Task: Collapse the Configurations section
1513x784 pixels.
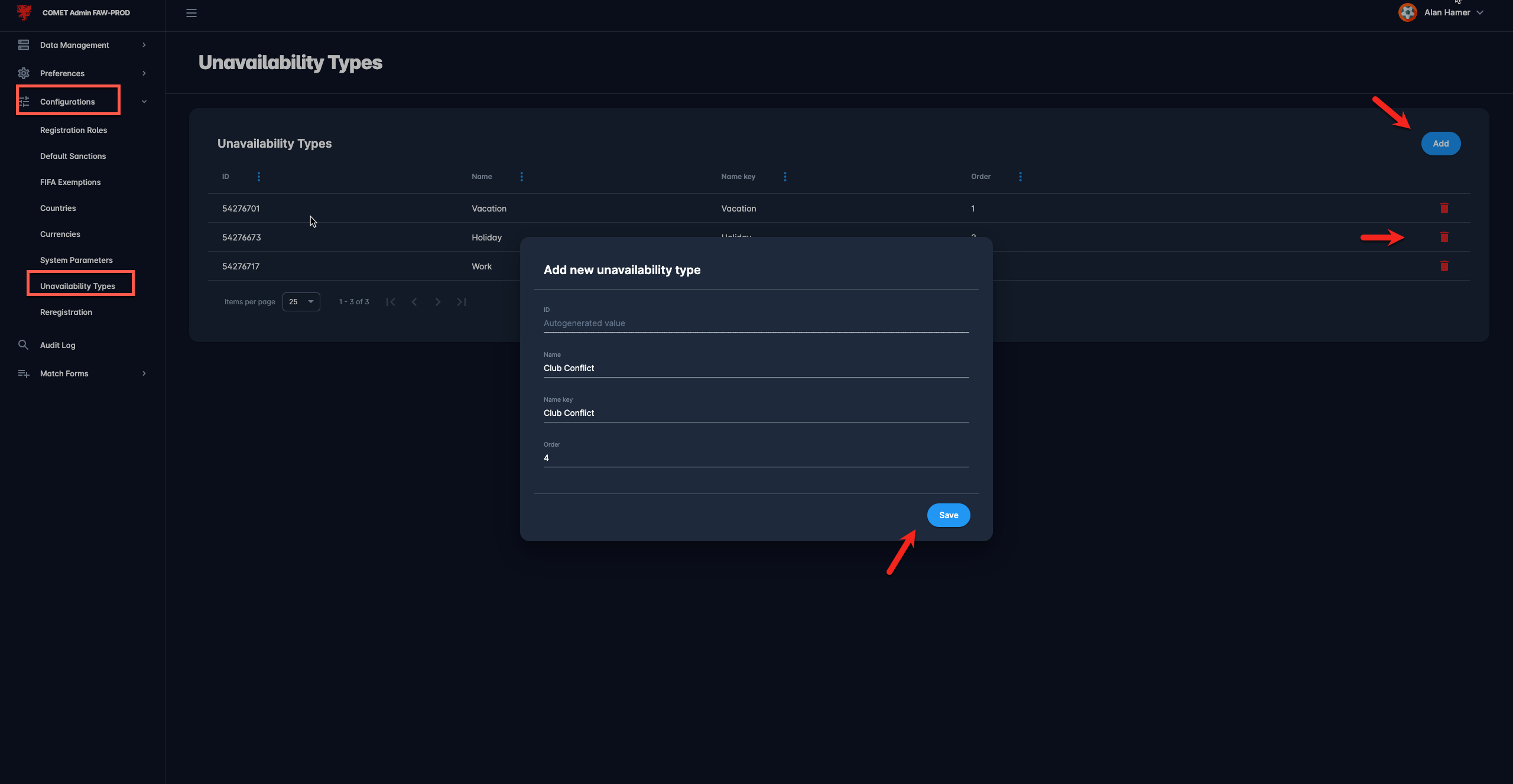Action: (144, 102)
